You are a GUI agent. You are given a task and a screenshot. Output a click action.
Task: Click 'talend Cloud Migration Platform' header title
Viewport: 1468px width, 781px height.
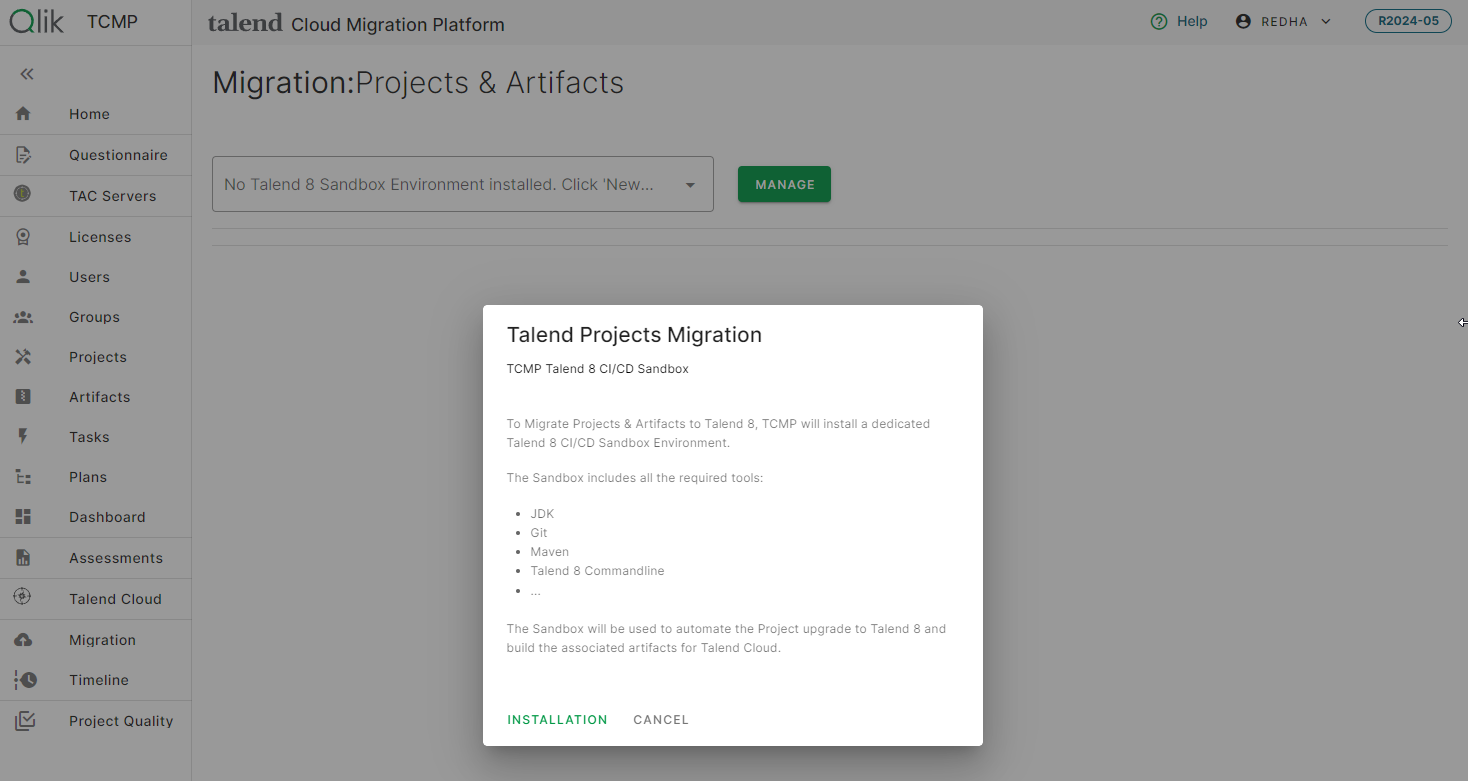356,24
